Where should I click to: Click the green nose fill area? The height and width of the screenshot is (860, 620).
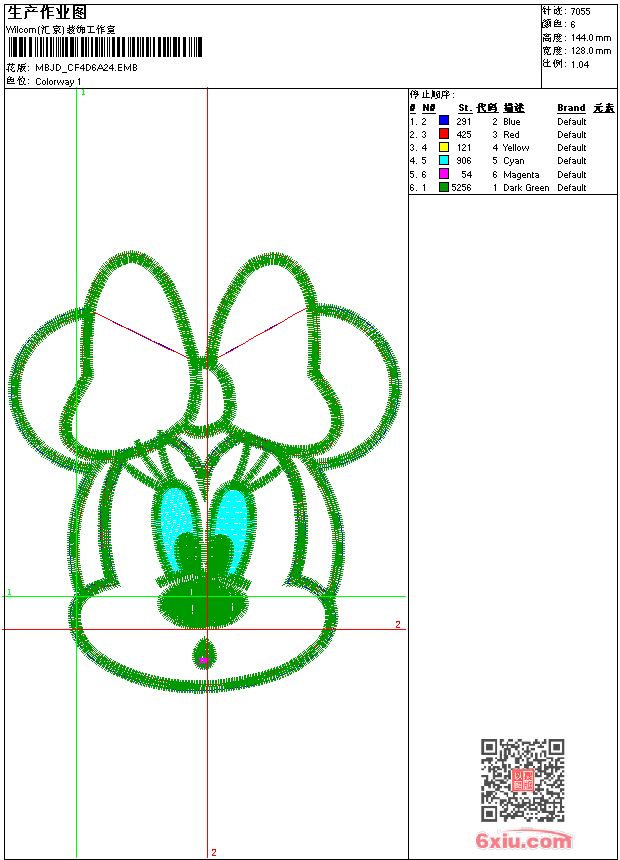[202, 601]
